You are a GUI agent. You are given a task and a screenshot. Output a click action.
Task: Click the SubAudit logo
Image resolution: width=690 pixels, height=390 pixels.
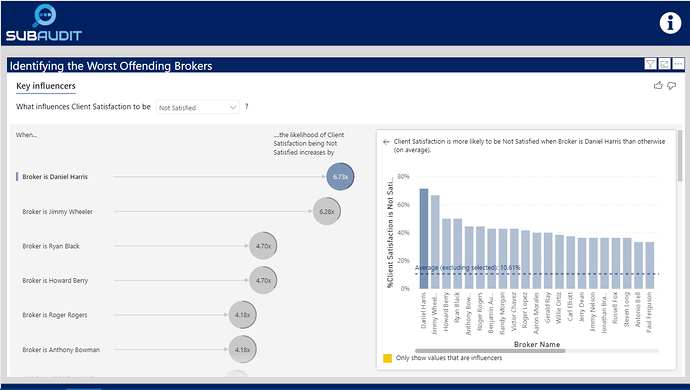pos(44,23)
